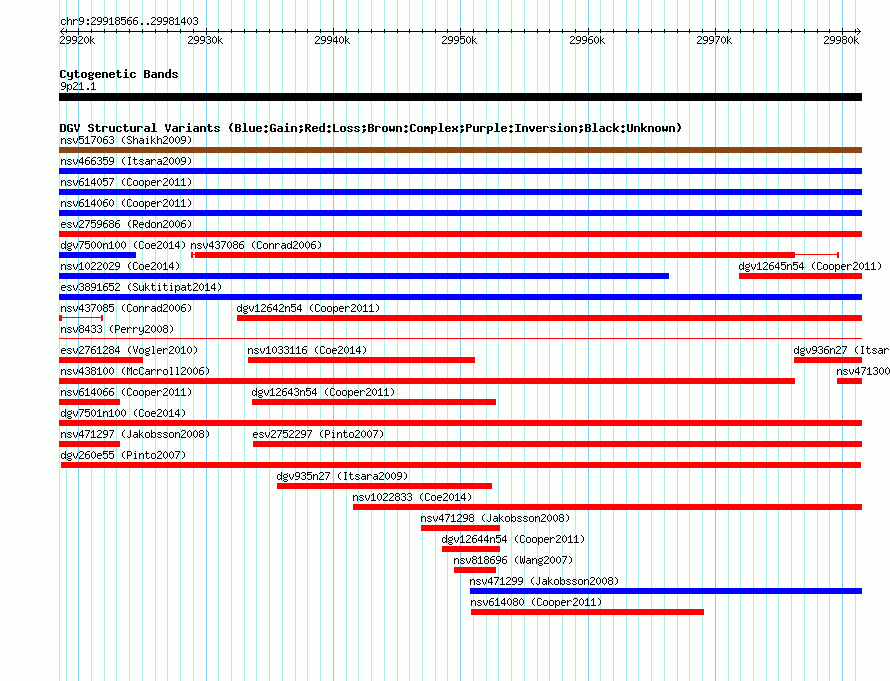Screen dimensions: 890x681
Task: Open nsv614057 (Cooper2011) variant label
Action: [x=126, y=182]
